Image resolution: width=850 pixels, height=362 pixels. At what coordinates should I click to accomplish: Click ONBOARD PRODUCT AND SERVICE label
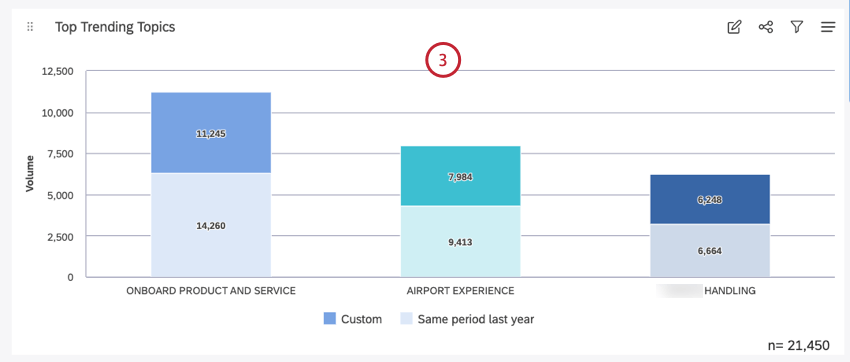[211, 291]
